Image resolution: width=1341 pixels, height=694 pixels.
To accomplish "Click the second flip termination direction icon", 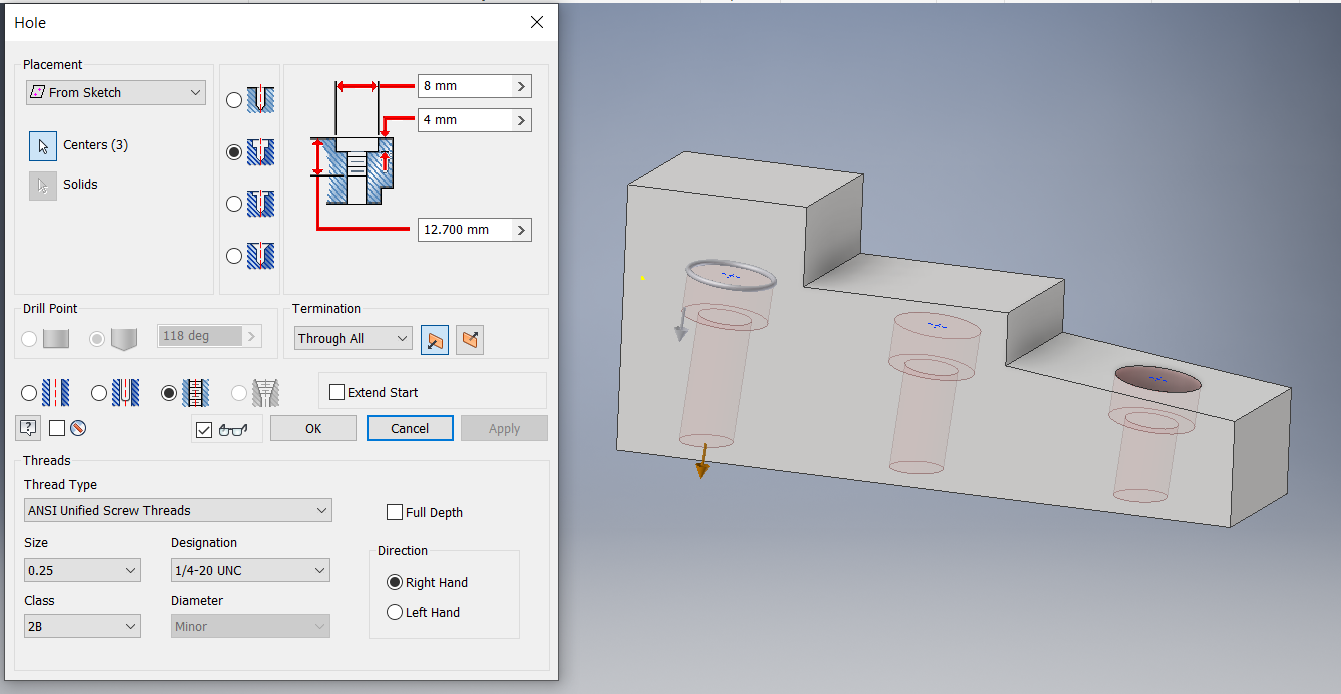I will coord(470,340).
